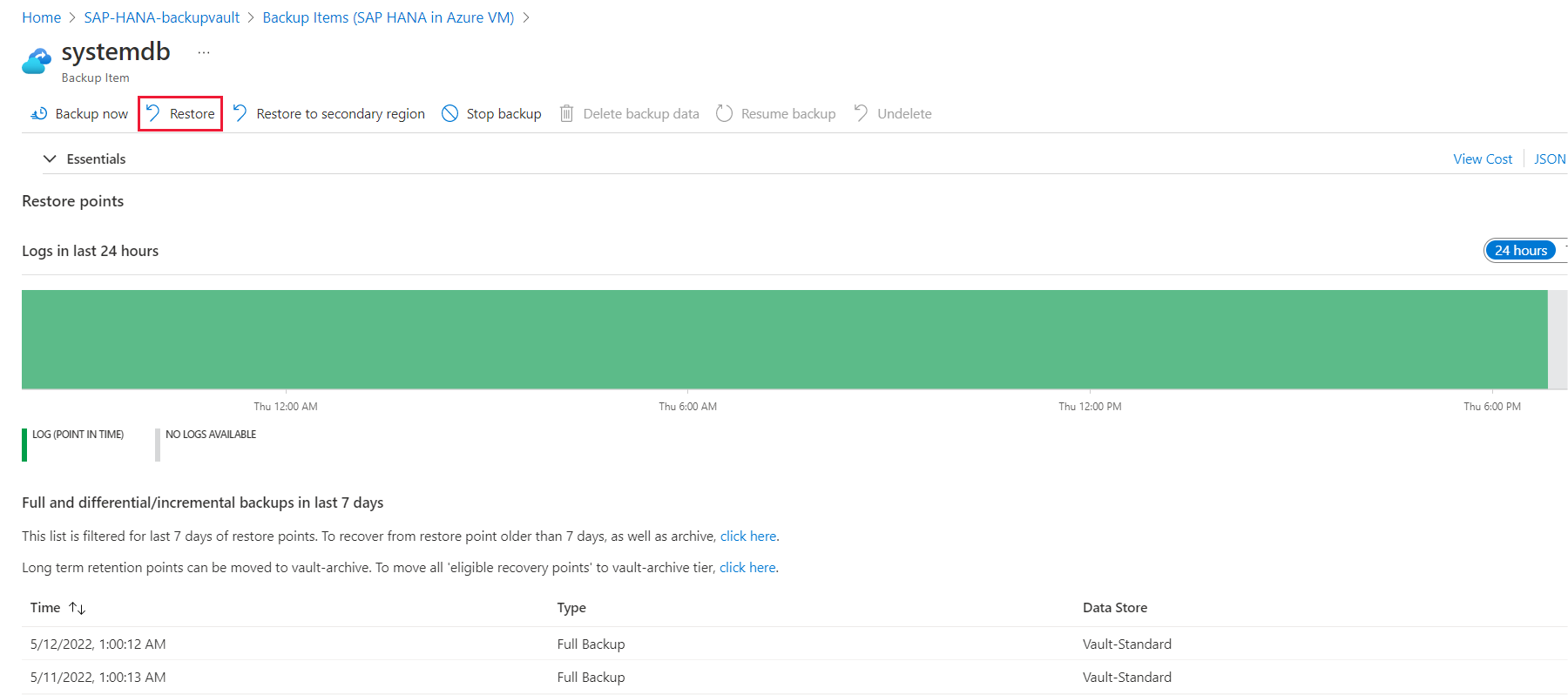Click the Undelete arrow icon
This screenshot has width=1568, height=695.
pos(861,113)
